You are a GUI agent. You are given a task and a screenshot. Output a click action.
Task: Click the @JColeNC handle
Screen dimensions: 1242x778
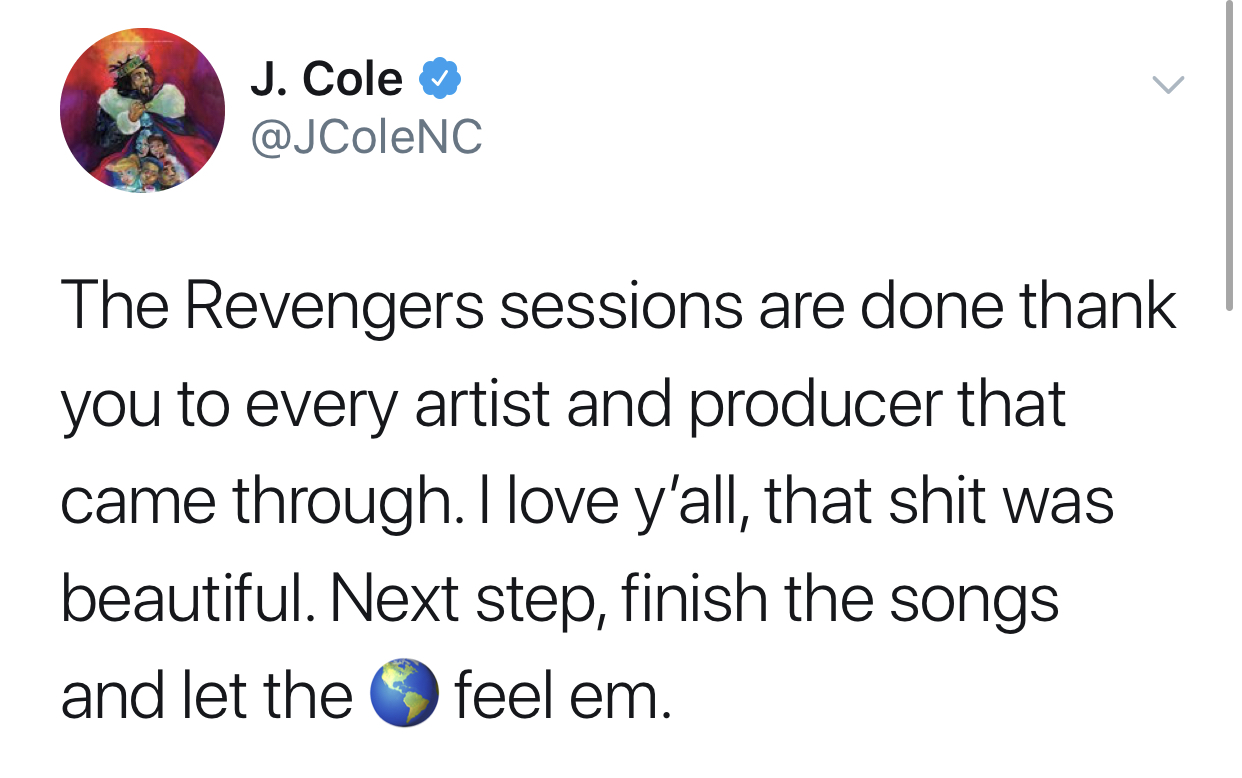point(366,137)
